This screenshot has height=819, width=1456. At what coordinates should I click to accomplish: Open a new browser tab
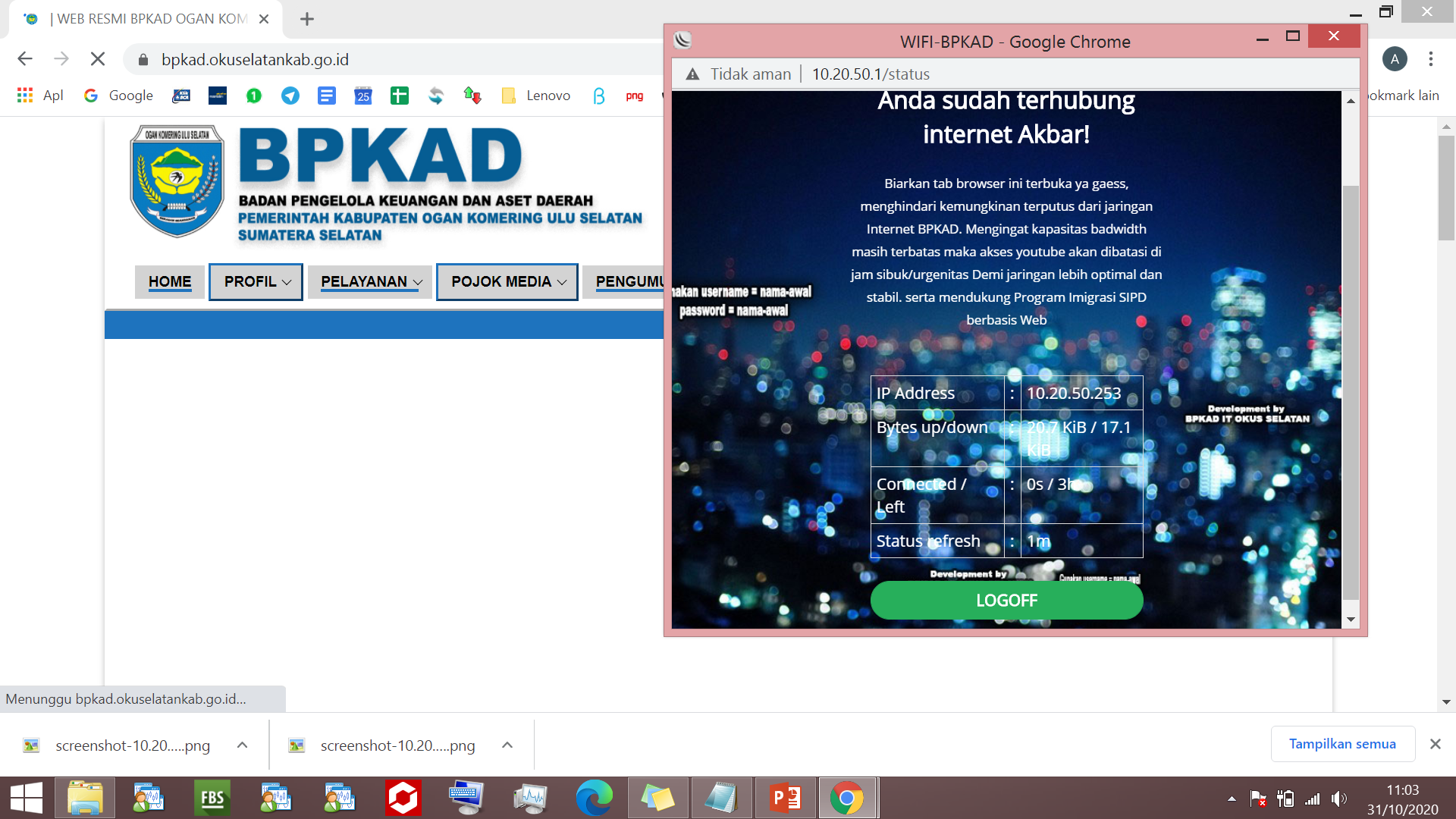click(307, 19)
